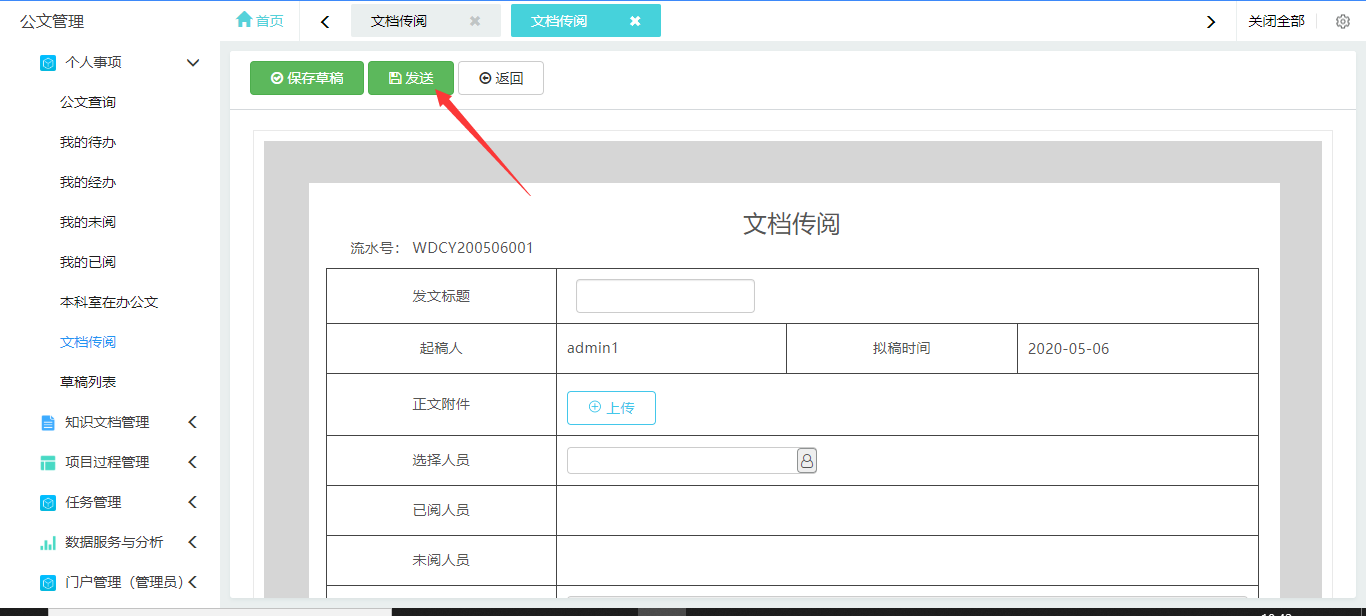Image resolution: width=1366 pixels, height=616 pixels.
Task: Open 草稿列表 in the sidebar
Action: [88, 382]
